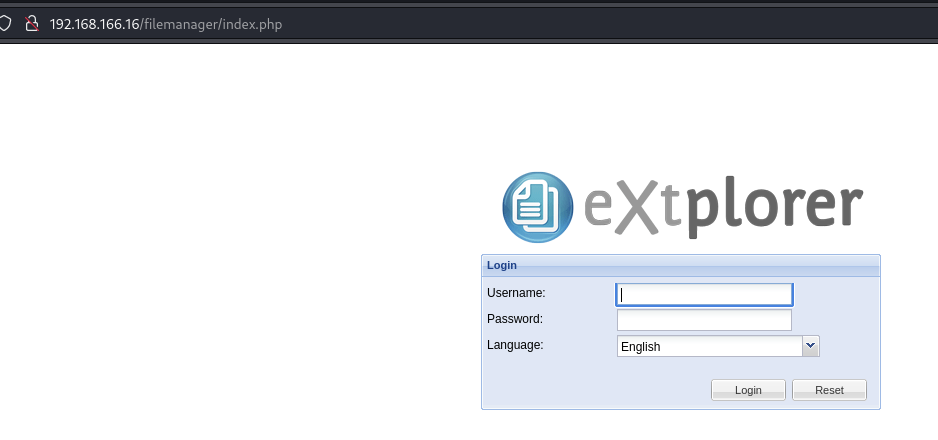Click the Login panel title bar
Viewport: 938px width, 440px height.
[x=680, y=265]
